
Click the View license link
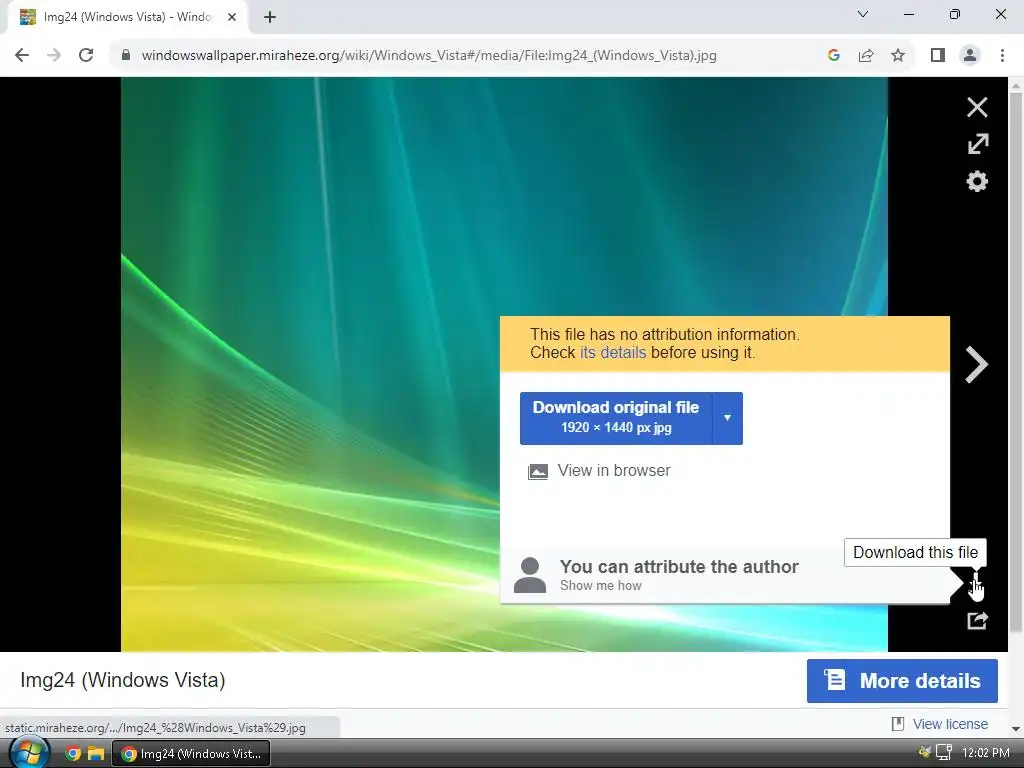point(950,724)
